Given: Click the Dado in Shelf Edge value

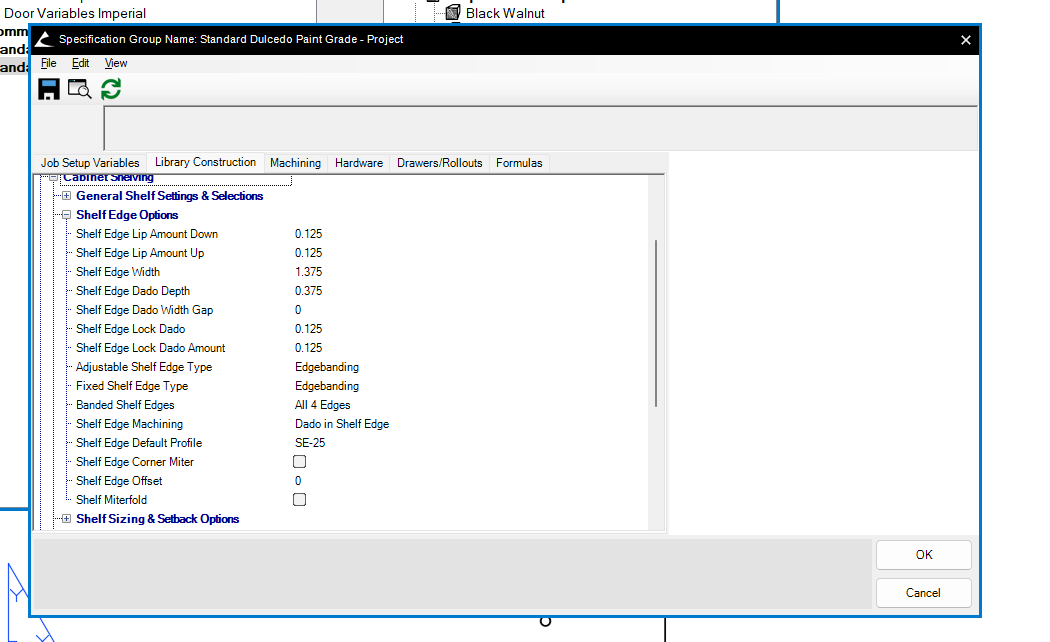Looking at the screenshot, I should pyautogui.click(x=342, y=424).
